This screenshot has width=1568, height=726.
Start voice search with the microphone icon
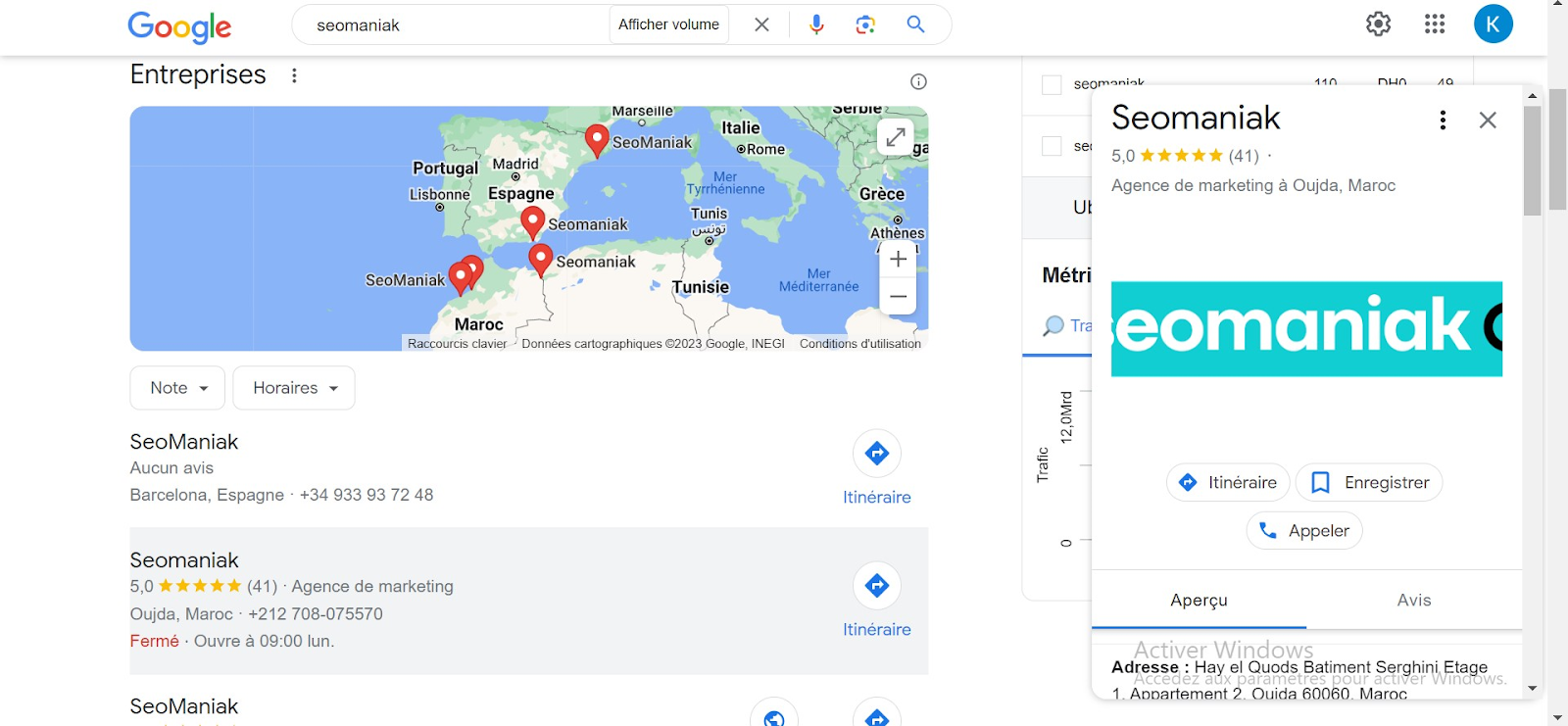coord(816,24)
